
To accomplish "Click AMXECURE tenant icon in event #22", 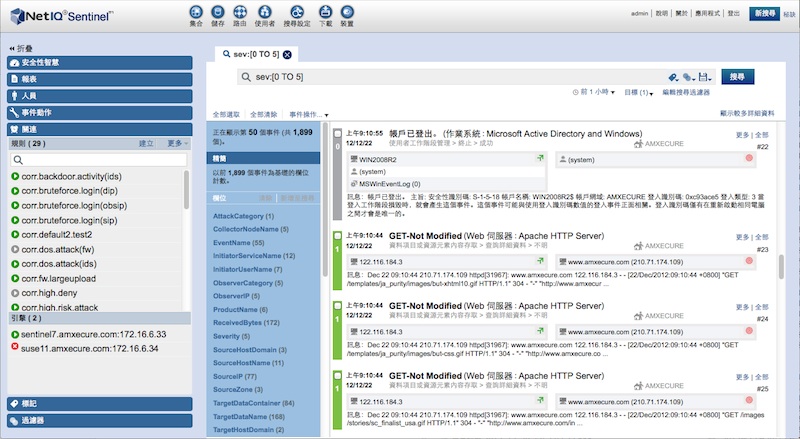I will (638, 144).
